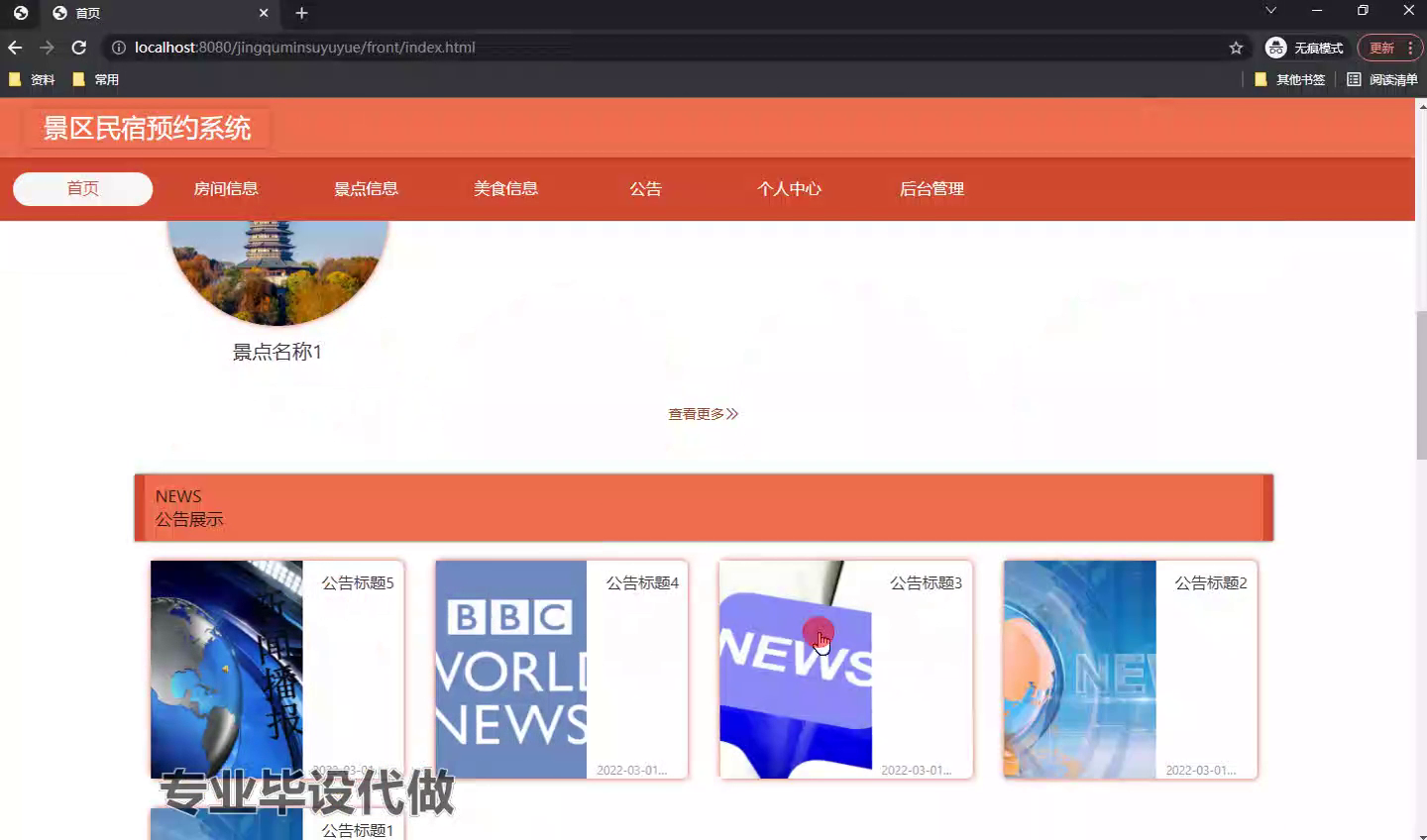Click the 公告标题2 title

tap(1211, 583)
